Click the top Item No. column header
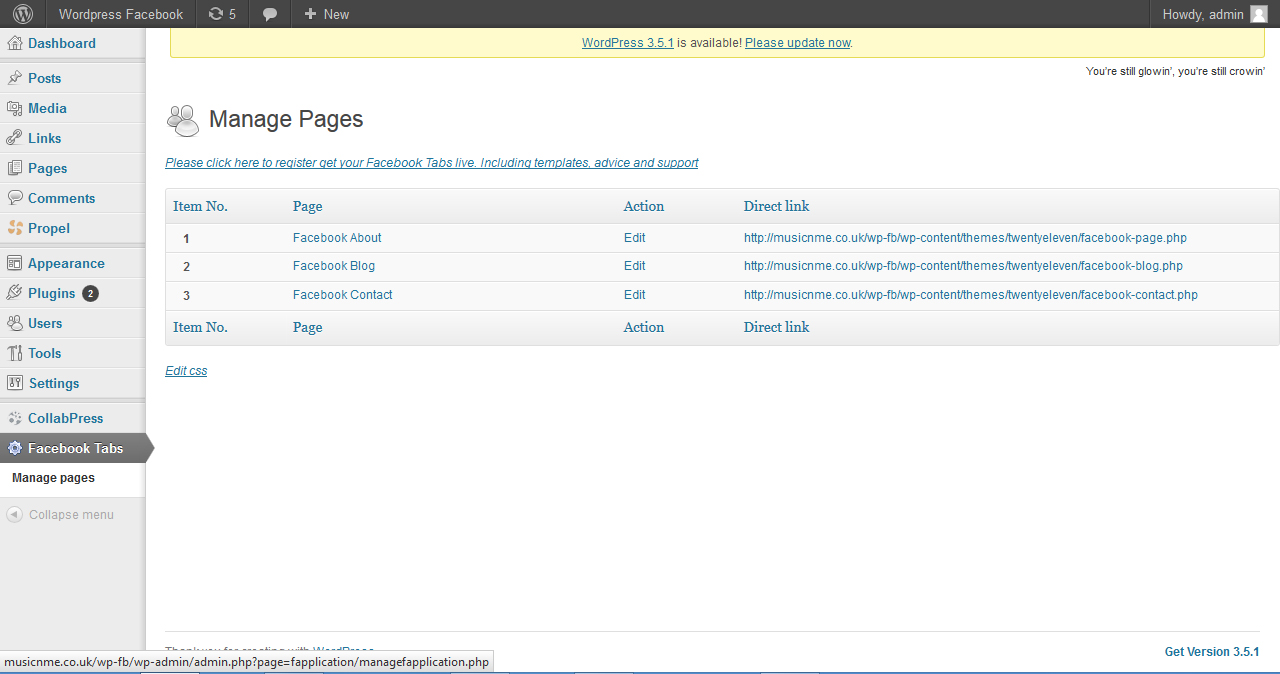Screen dimensions: 1280x674 pos(200,206)
